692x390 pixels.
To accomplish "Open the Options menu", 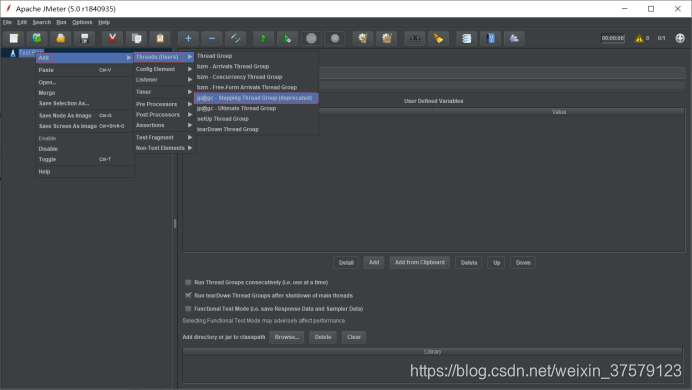I will (x=82, y=22).
